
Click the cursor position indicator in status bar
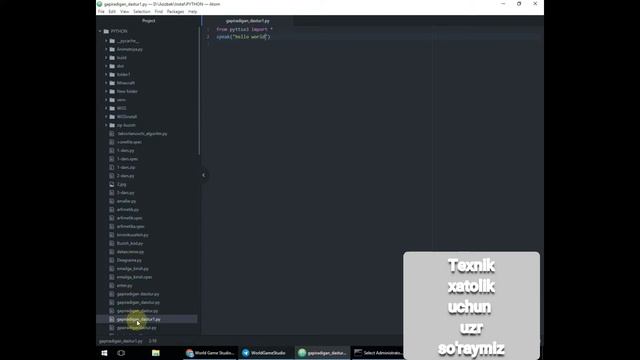[153, 341]
